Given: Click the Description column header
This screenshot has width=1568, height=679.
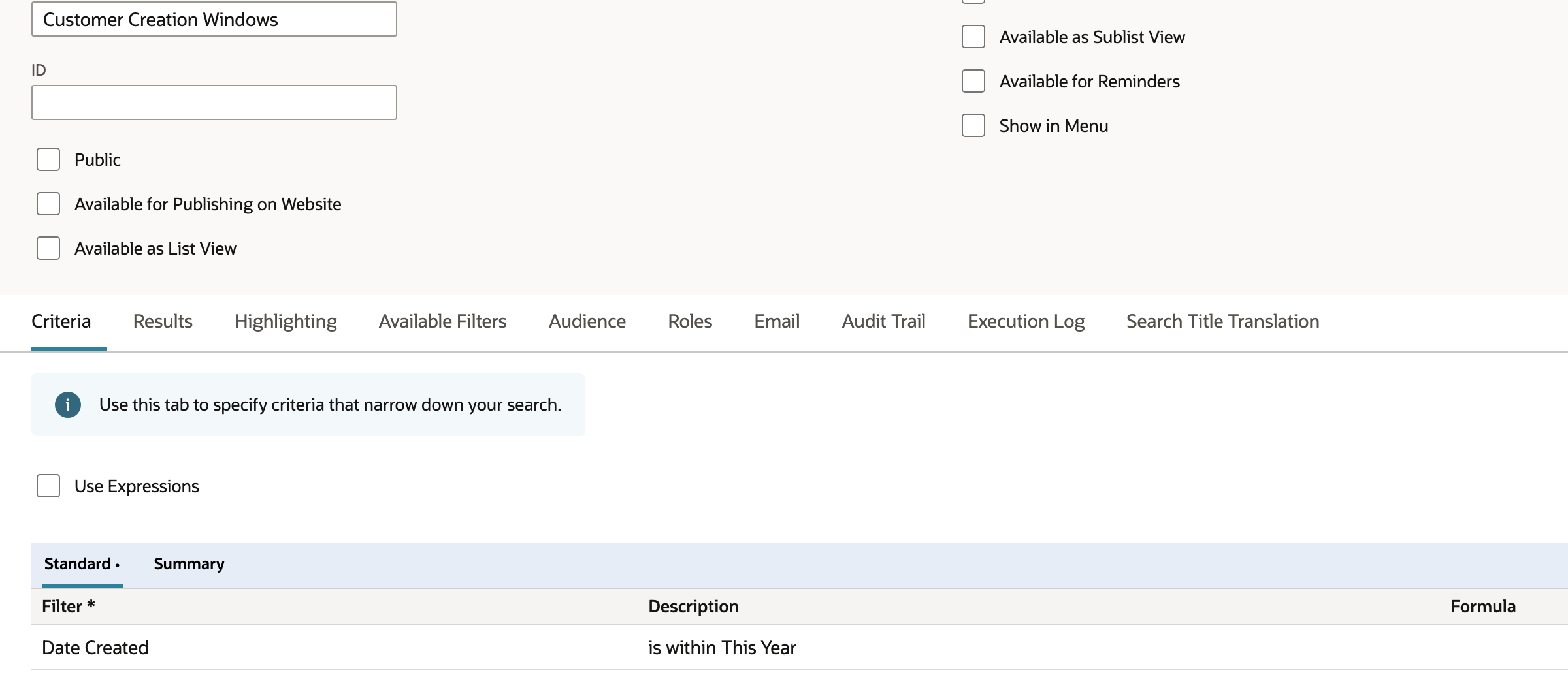Looking at the screenshot, I should point(693,607).
